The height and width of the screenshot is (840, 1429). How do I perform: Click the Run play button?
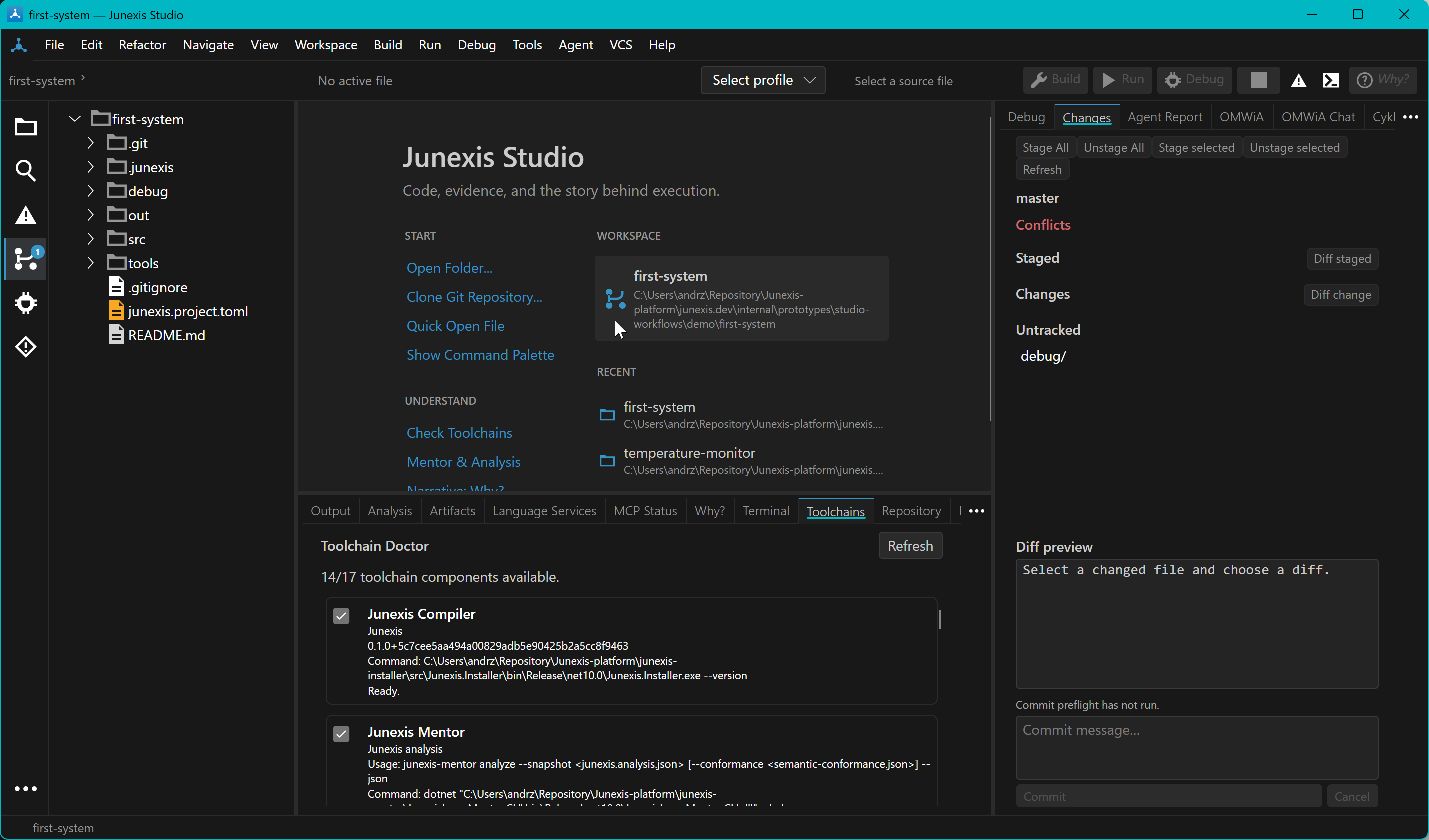point(1122,80)
